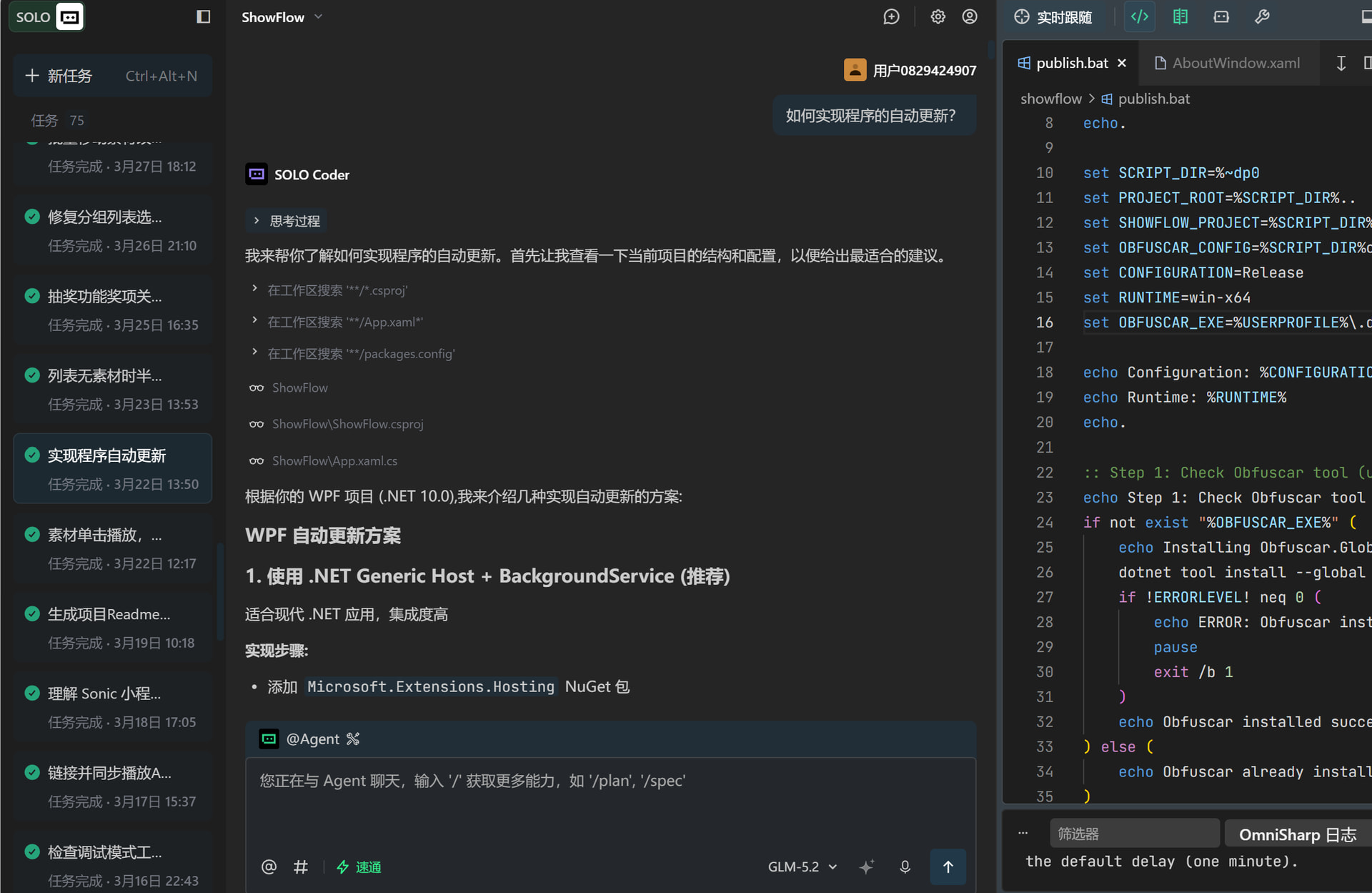Close the publish.bat tab
The height and width of the screenshot is (893, 1372).
(1122, 64)
